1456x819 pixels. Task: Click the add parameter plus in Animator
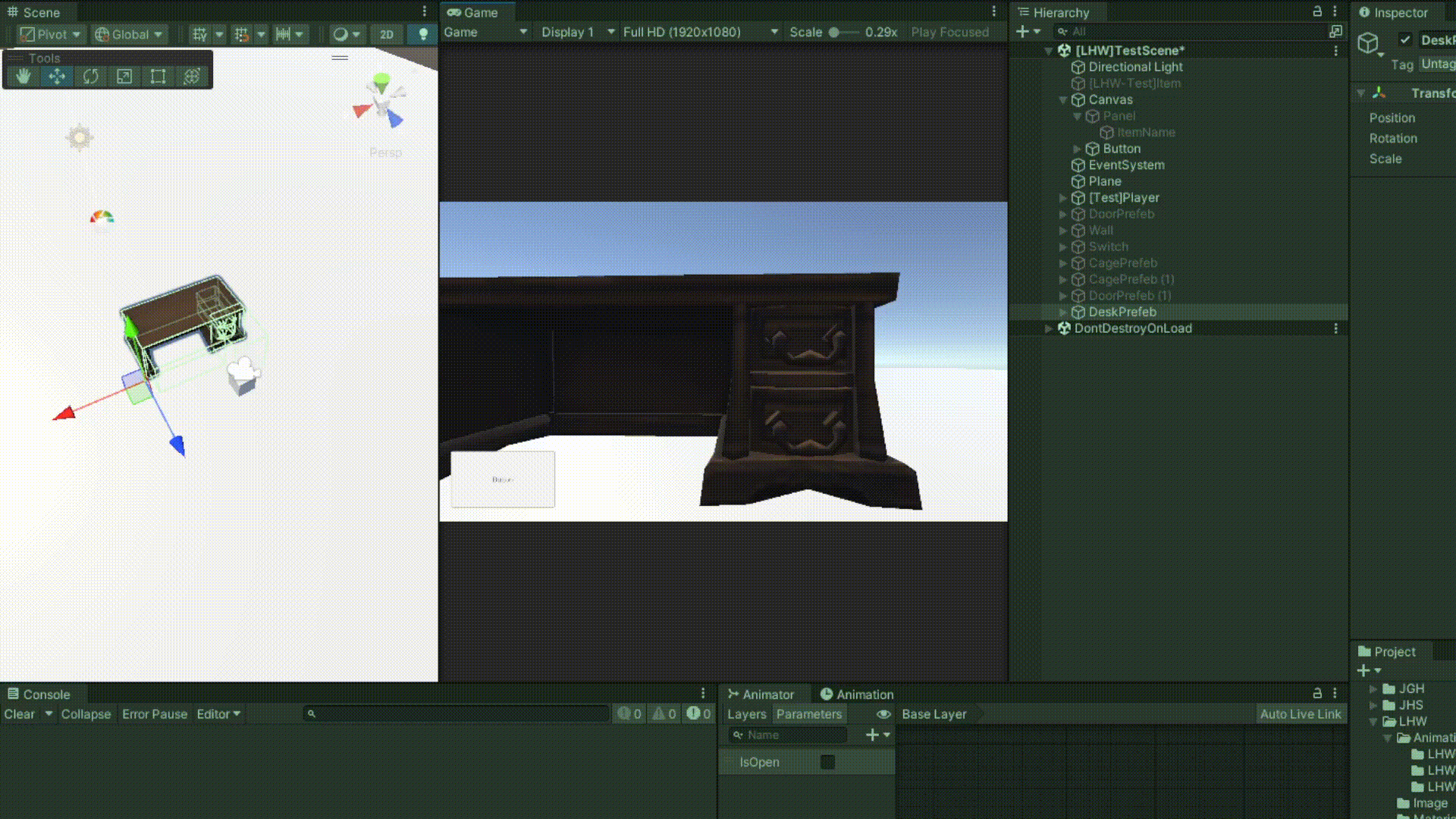pos(872,735)
